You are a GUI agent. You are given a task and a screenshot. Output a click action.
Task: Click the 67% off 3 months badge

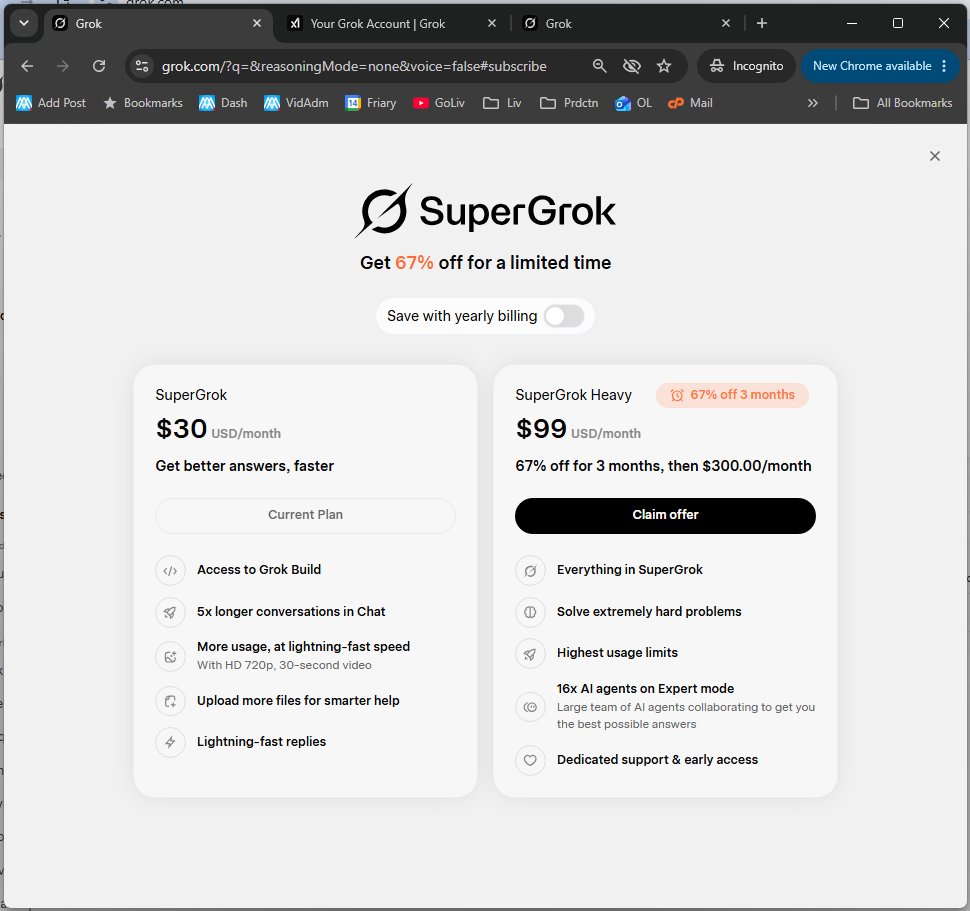click(732, 395)
